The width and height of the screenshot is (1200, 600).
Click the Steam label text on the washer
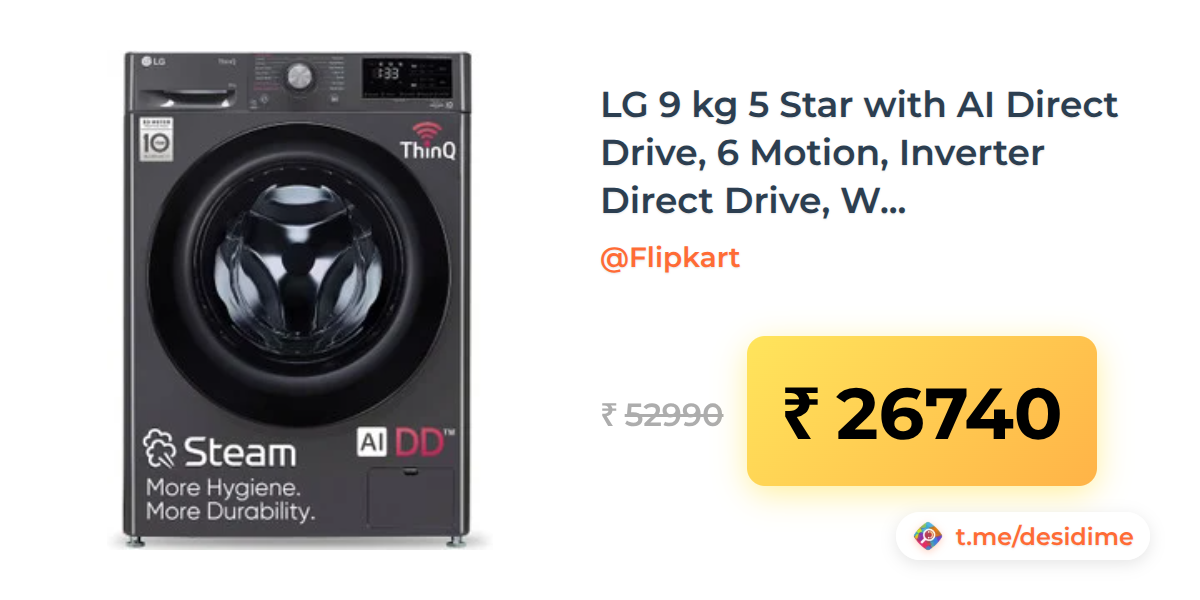(241, 450)
